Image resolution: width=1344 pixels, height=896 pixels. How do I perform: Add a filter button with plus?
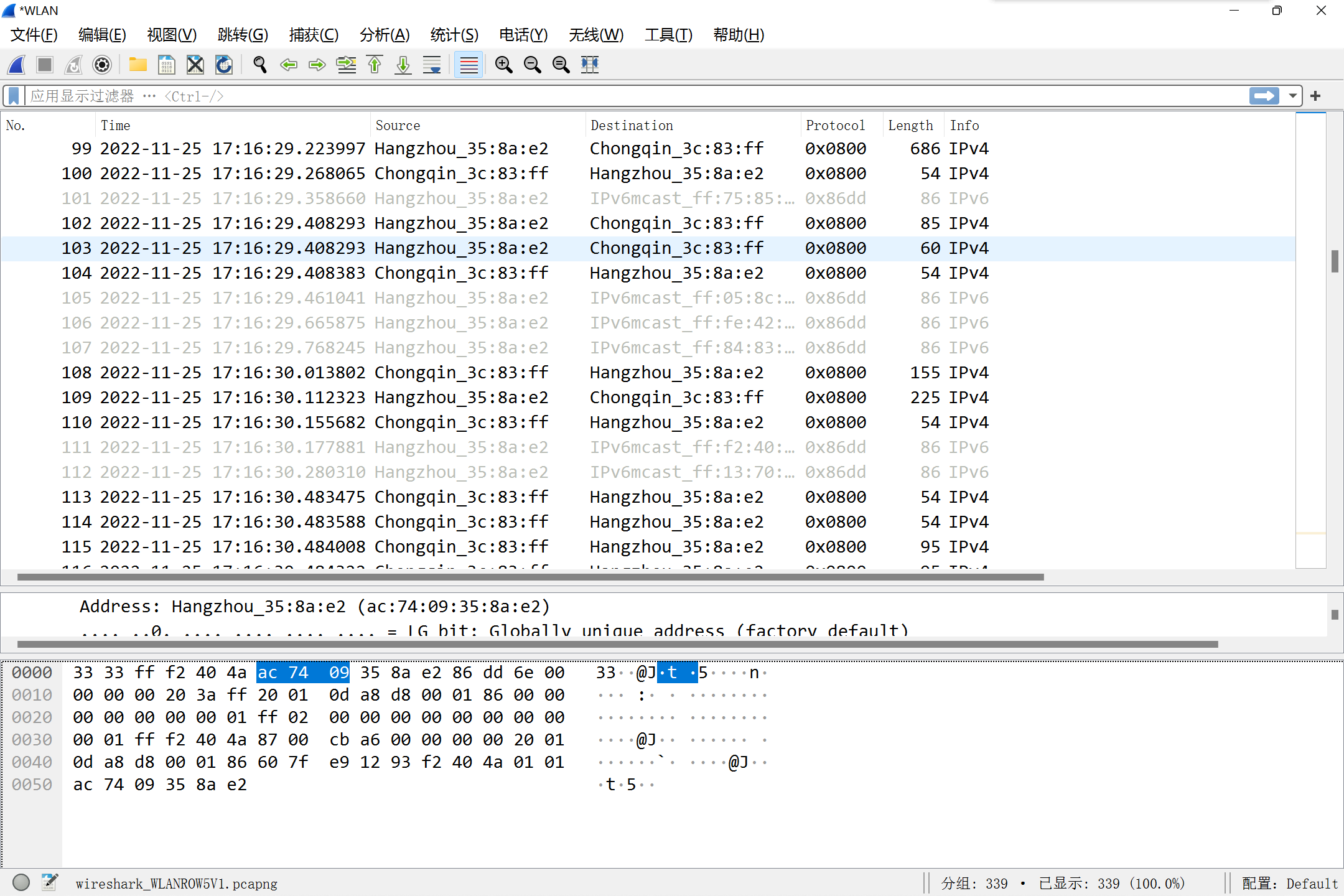[1315, 96]
